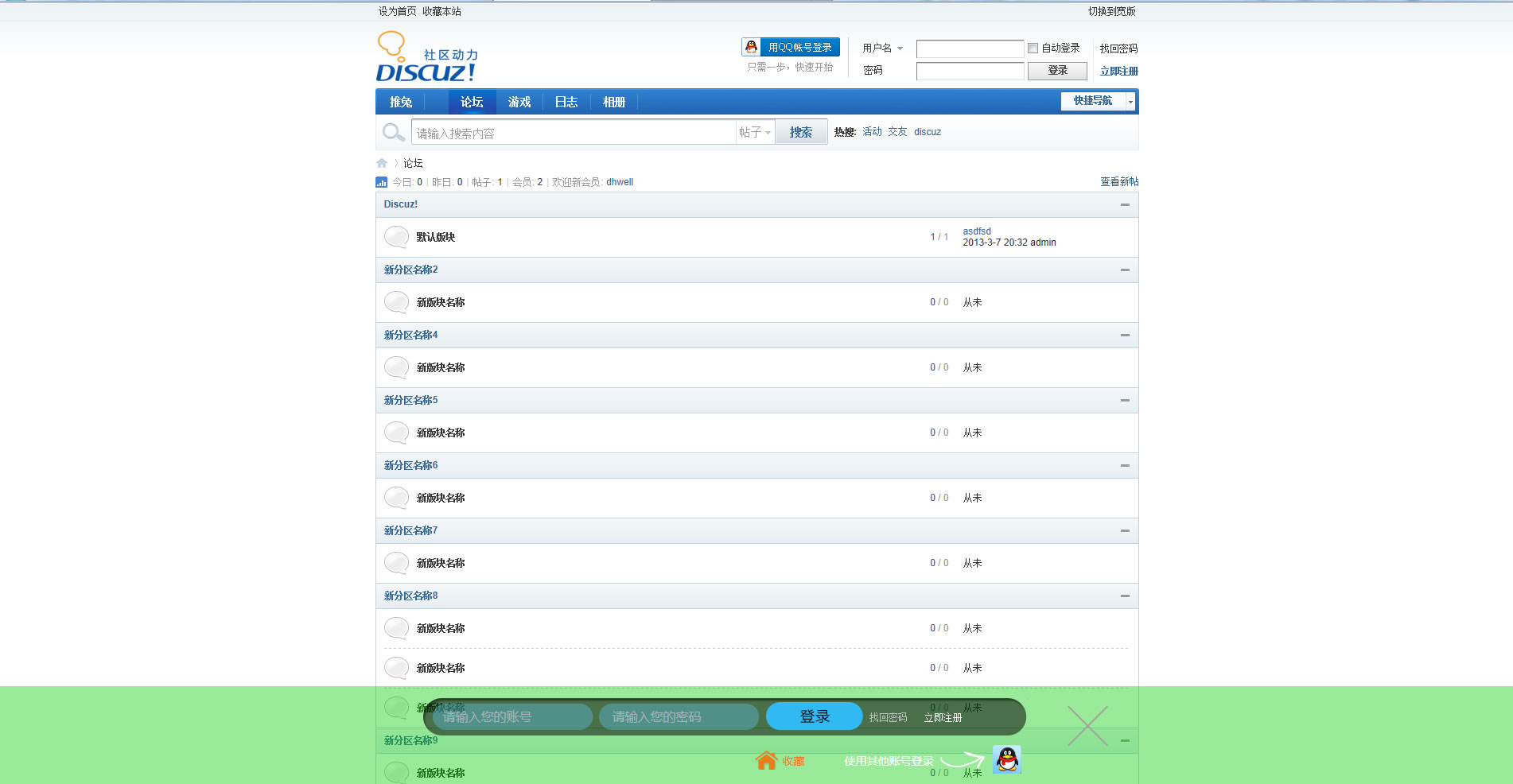The height and width of the screenshot is (784, 1513).
Task: Open the 游戏 navigation tab
Action: coord(519,102)
